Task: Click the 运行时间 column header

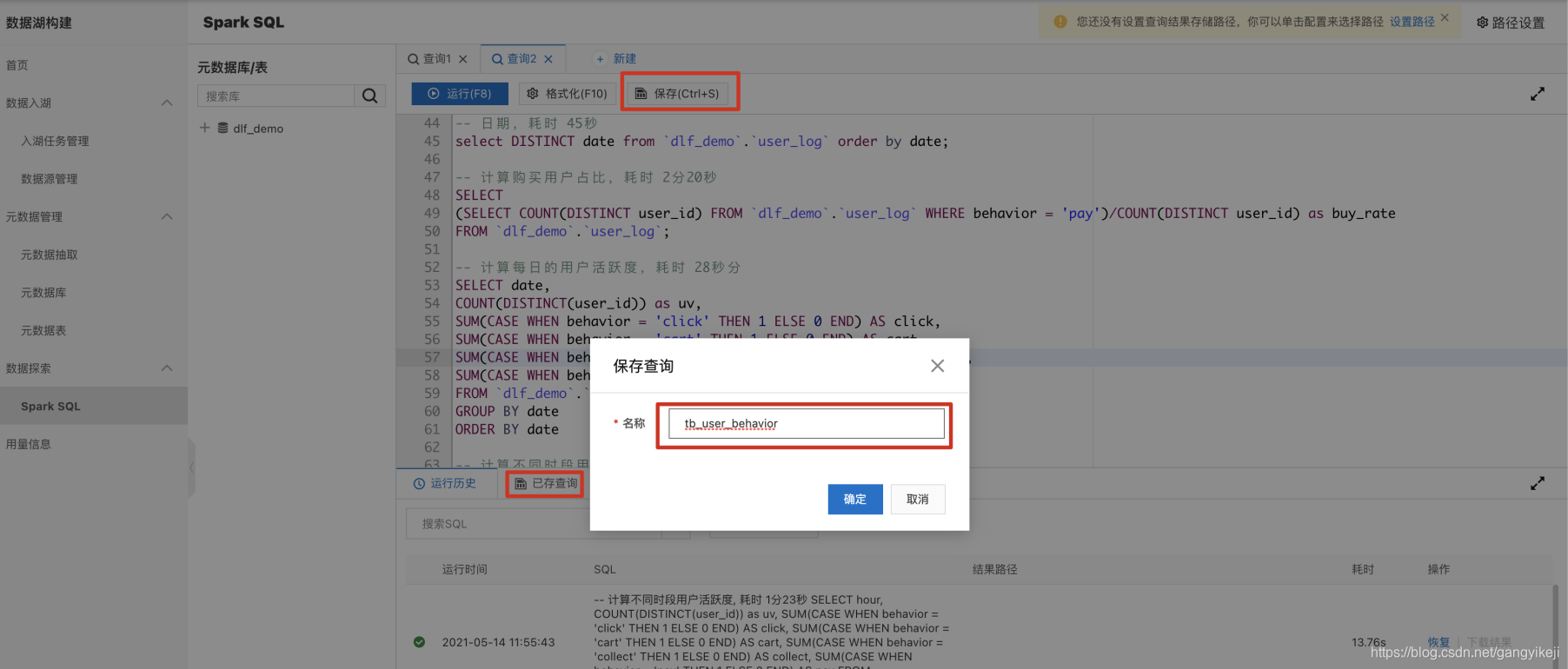Action: 465,569
